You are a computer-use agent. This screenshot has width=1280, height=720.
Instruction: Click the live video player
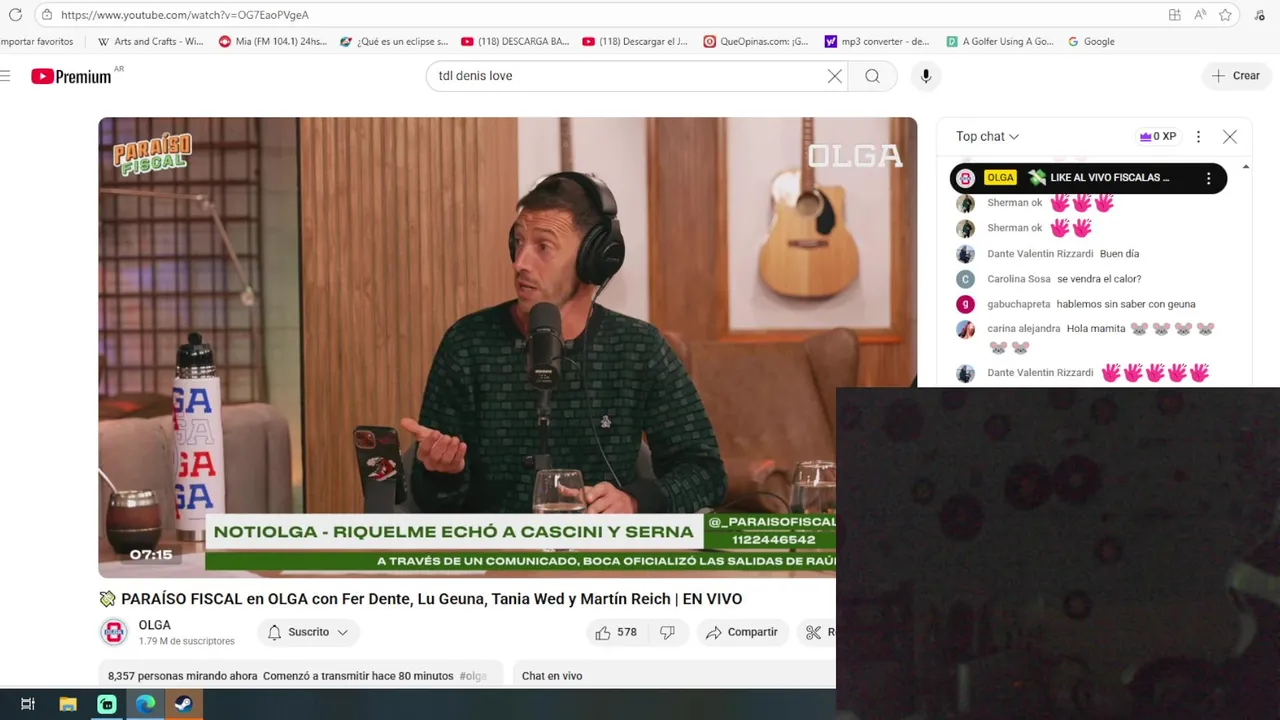(x=507, y=347)
